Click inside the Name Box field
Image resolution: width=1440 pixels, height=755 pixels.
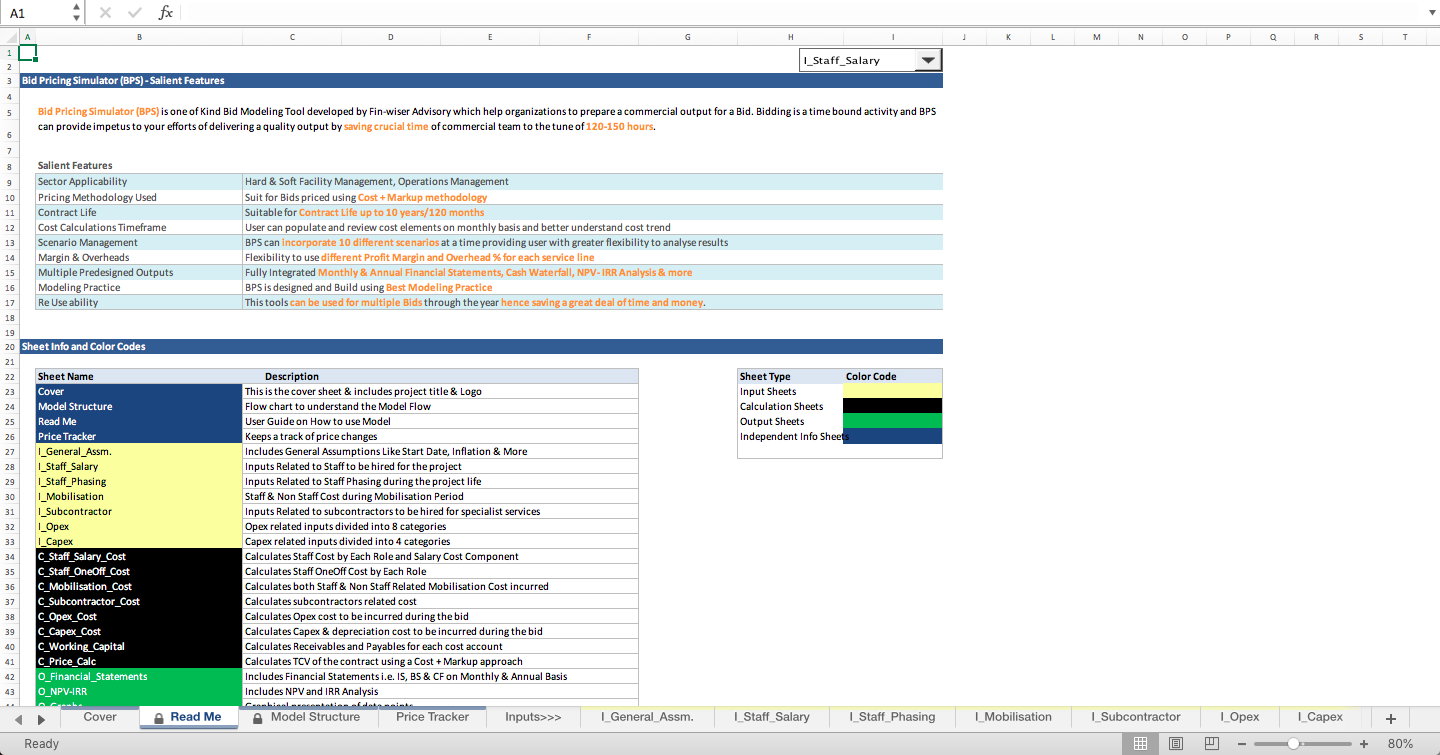pyautogui.click(x=30, y=13)
